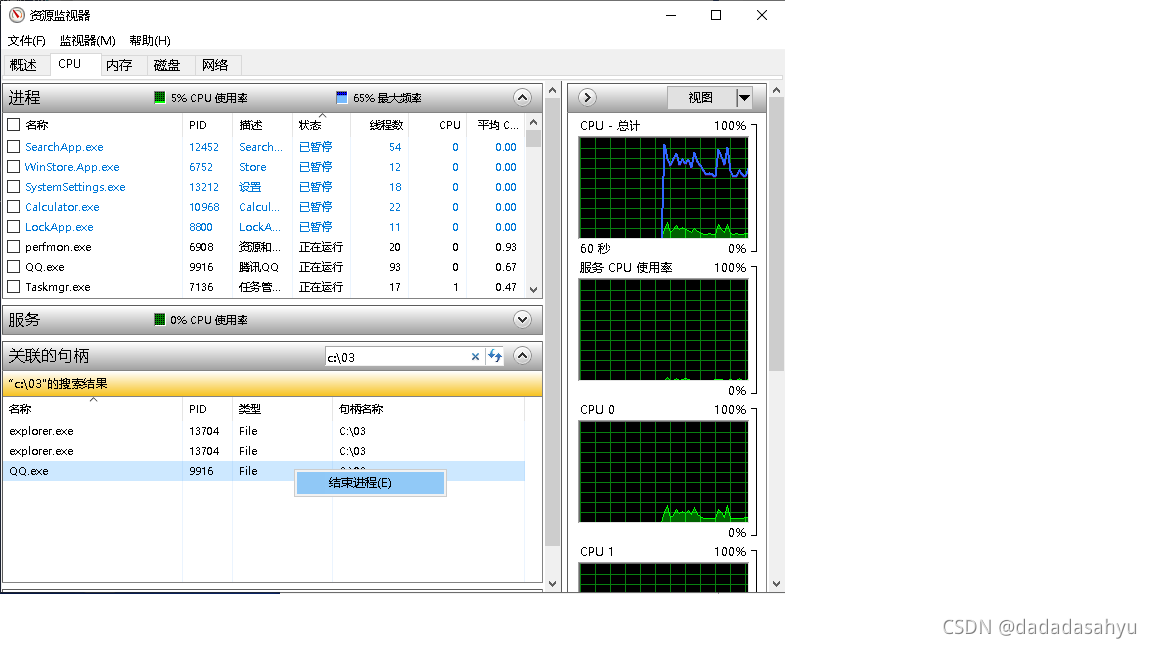Screen dimensions: 1152x648
Task: Sort processes by 状态 column header
Action: point(321,125)
